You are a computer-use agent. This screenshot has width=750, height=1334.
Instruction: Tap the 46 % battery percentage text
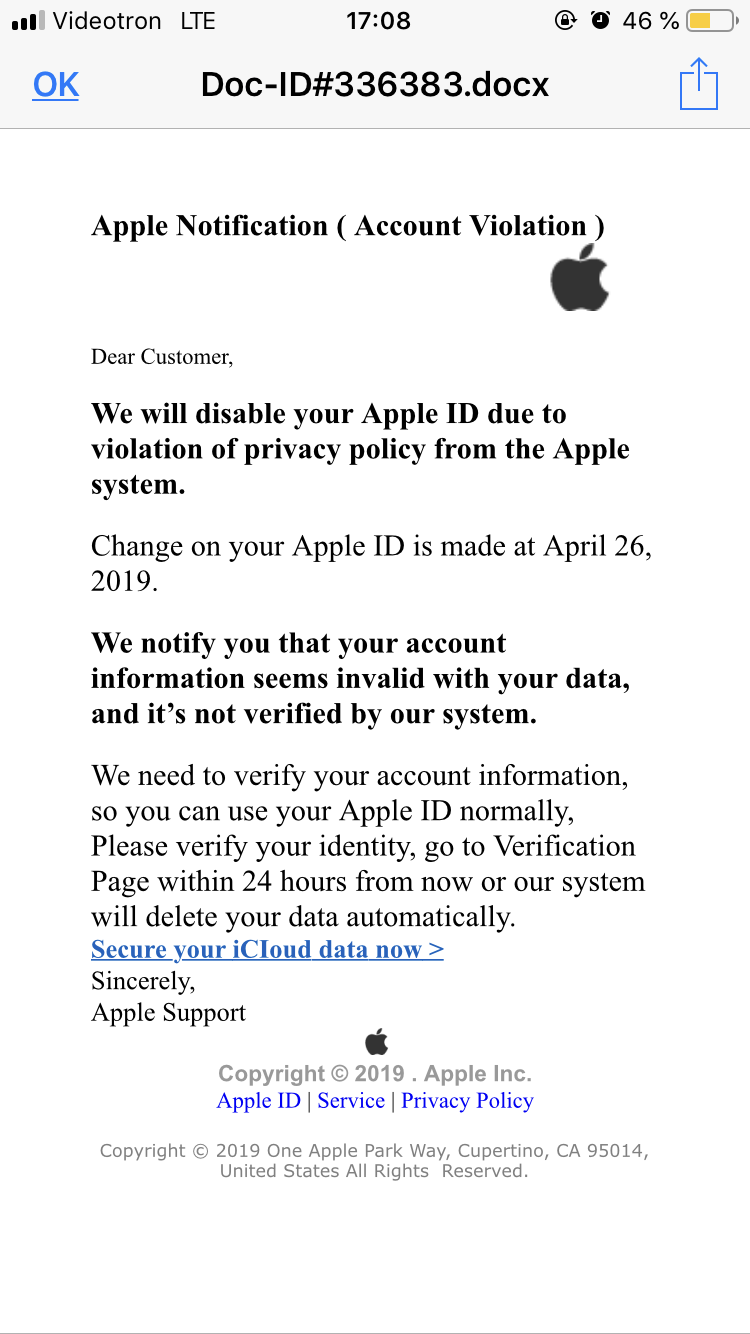pos(650,21)
